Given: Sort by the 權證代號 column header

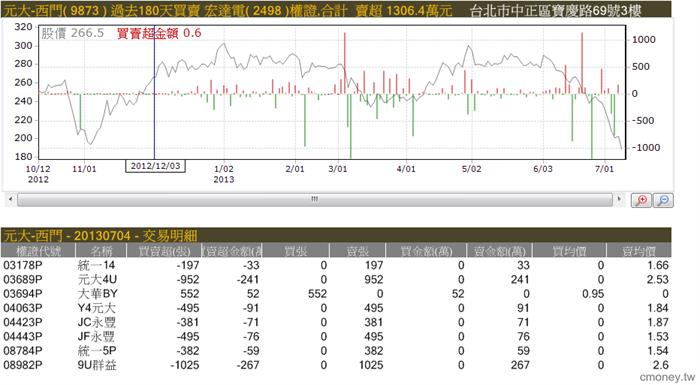Looking at the screenshot, I should point(38,251).
